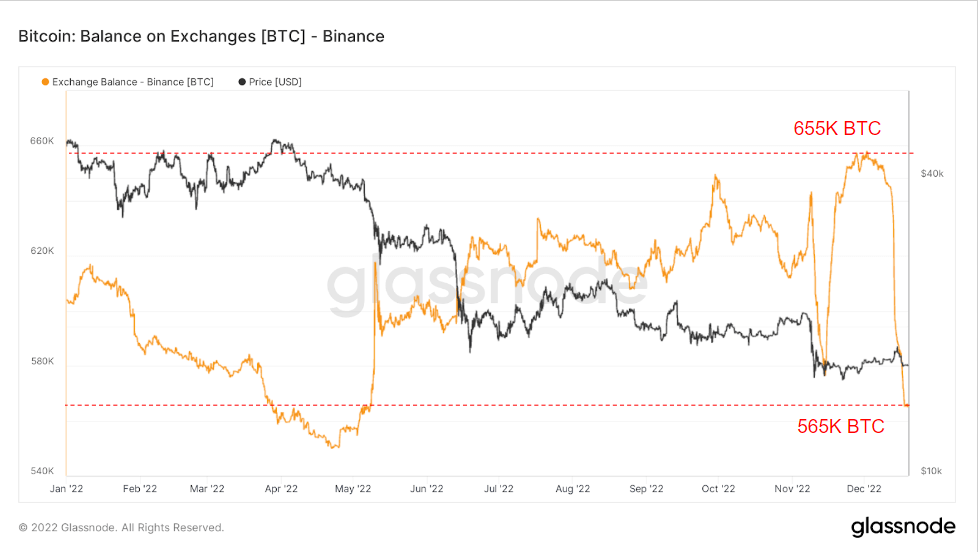Click the 580K left axis label
Screen dimensions: 978x552
(x=42, y=361)
